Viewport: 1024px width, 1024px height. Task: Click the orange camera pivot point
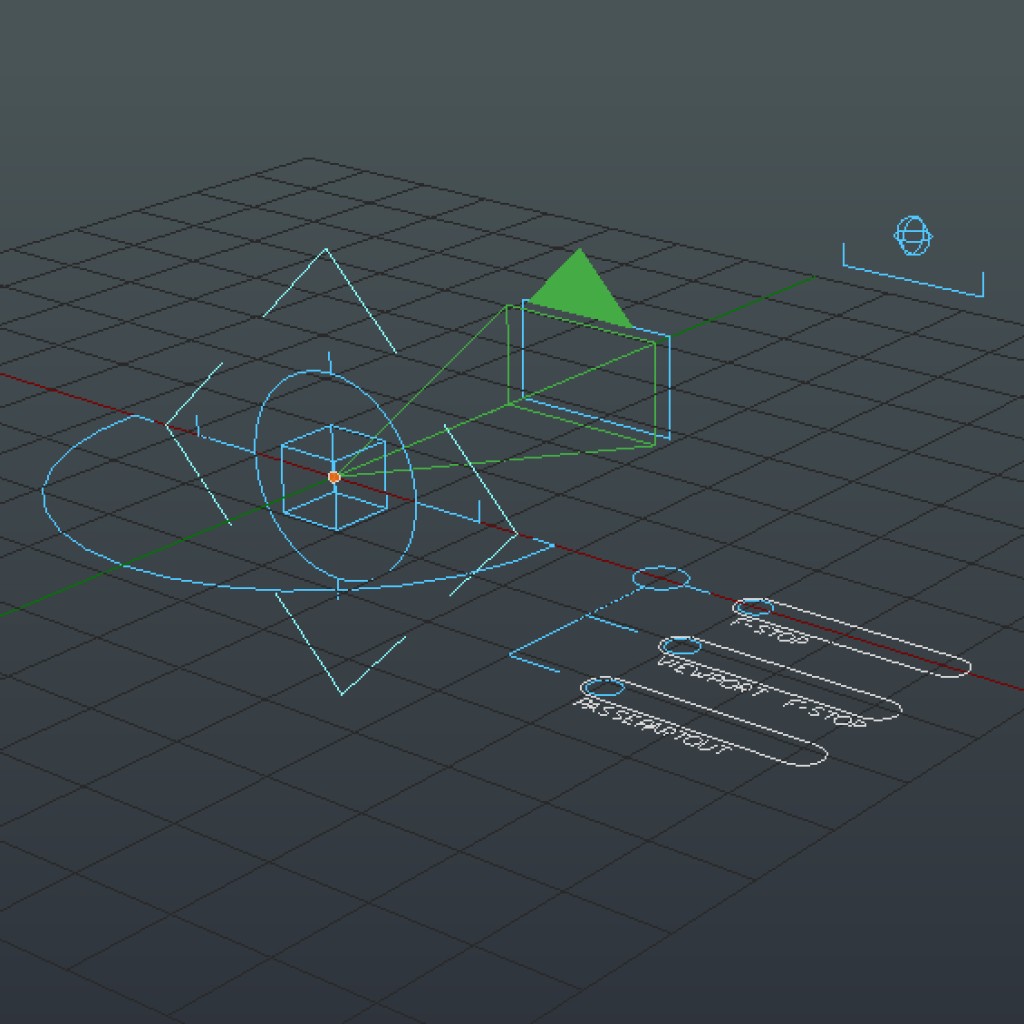[x=333, y=477]
